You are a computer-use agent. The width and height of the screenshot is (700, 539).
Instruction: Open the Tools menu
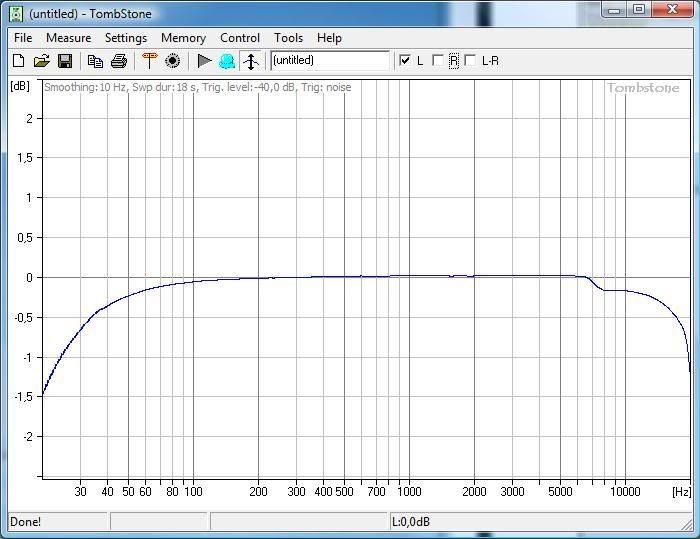click(288, 38)
